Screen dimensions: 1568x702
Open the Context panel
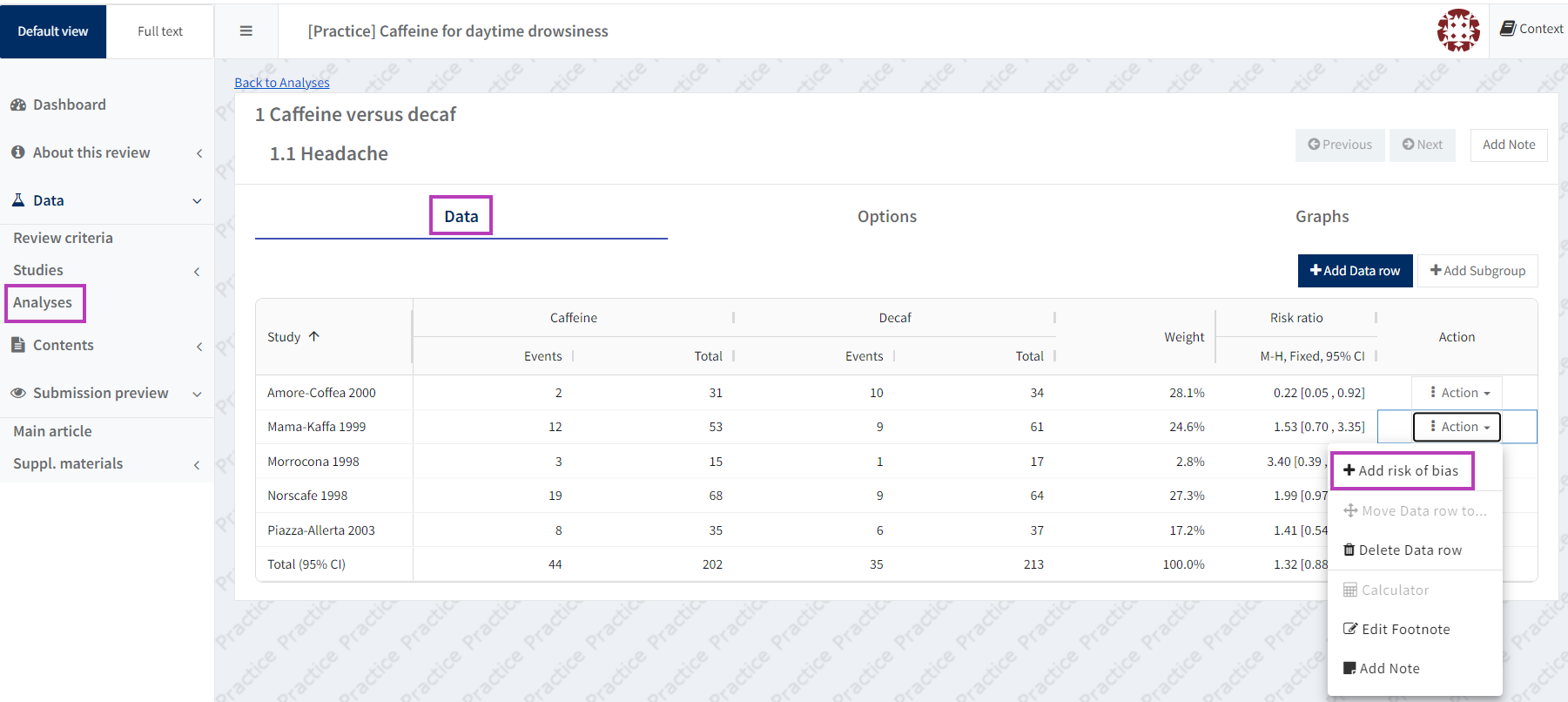click(1531, 29)
